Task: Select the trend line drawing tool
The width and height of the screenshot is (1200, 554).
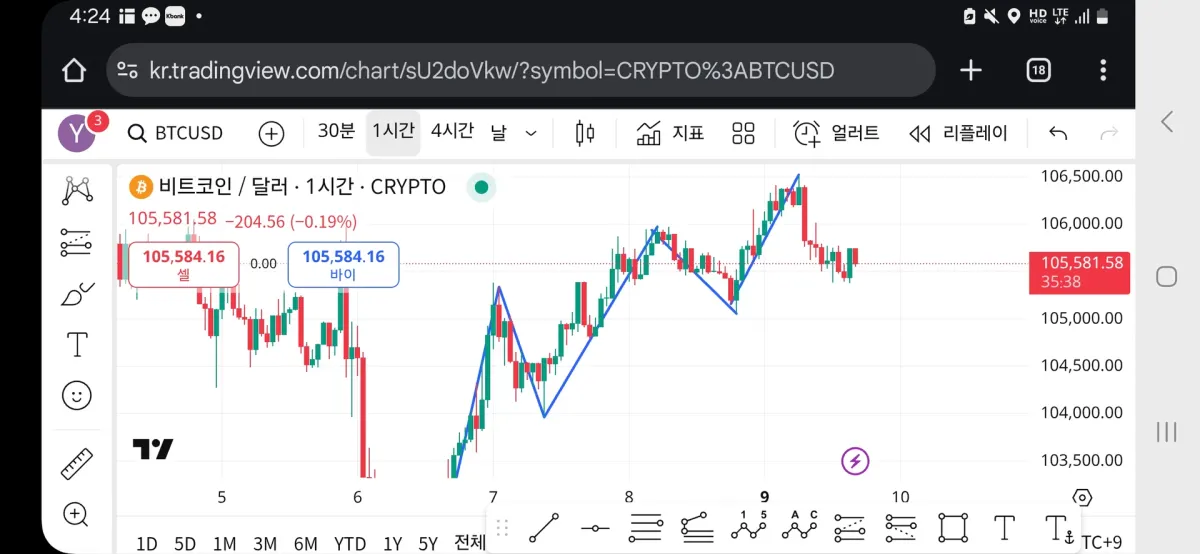Action: pos(544,527)
